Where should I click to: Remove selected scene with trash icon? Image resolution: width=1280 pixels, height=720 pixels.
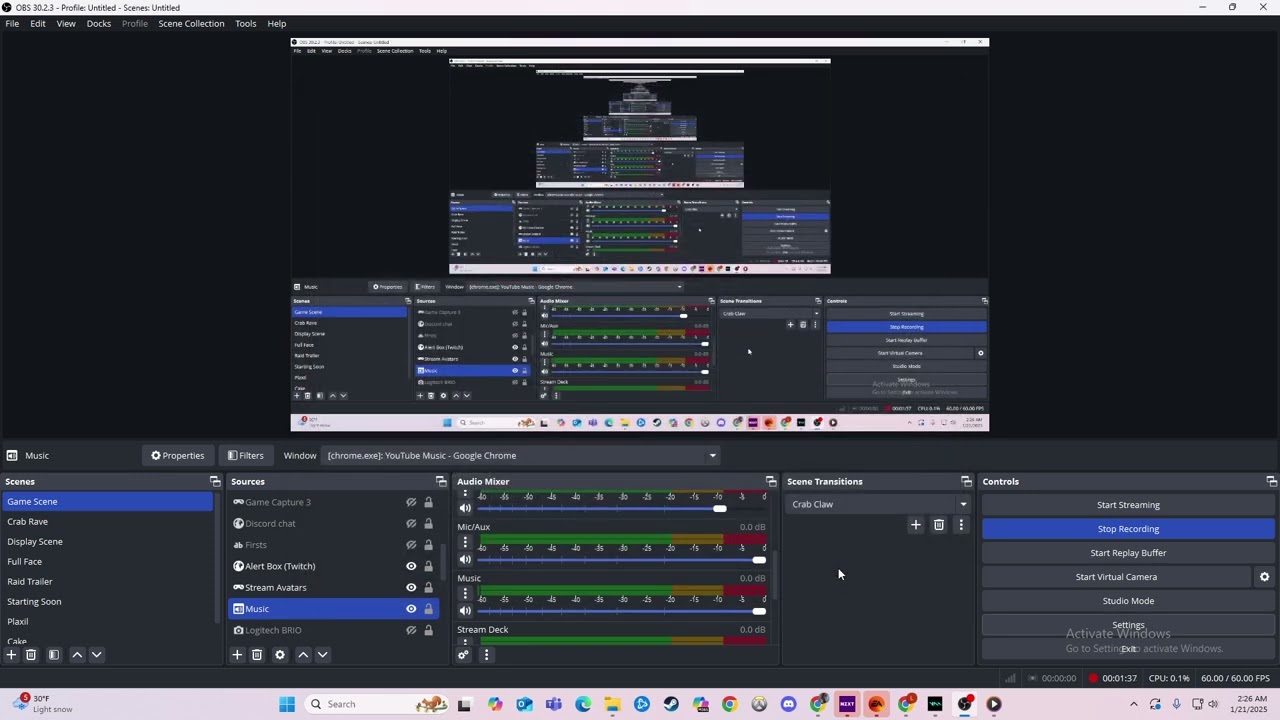31,655
